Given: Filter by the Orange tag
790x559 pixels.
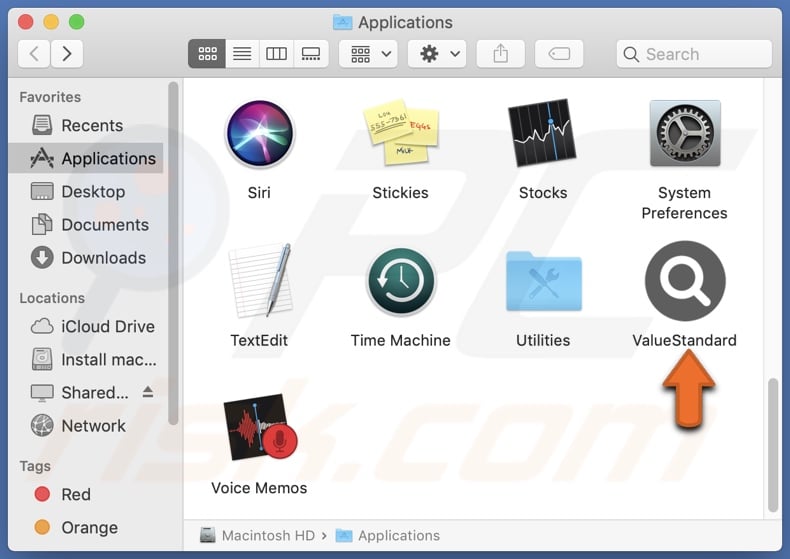Looking at the screenshot, I should tap(86, 527).
